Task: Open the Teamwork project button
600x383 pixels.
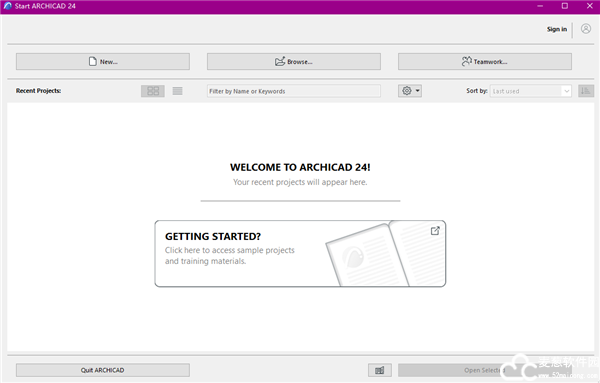Action: tap(484, 62)
